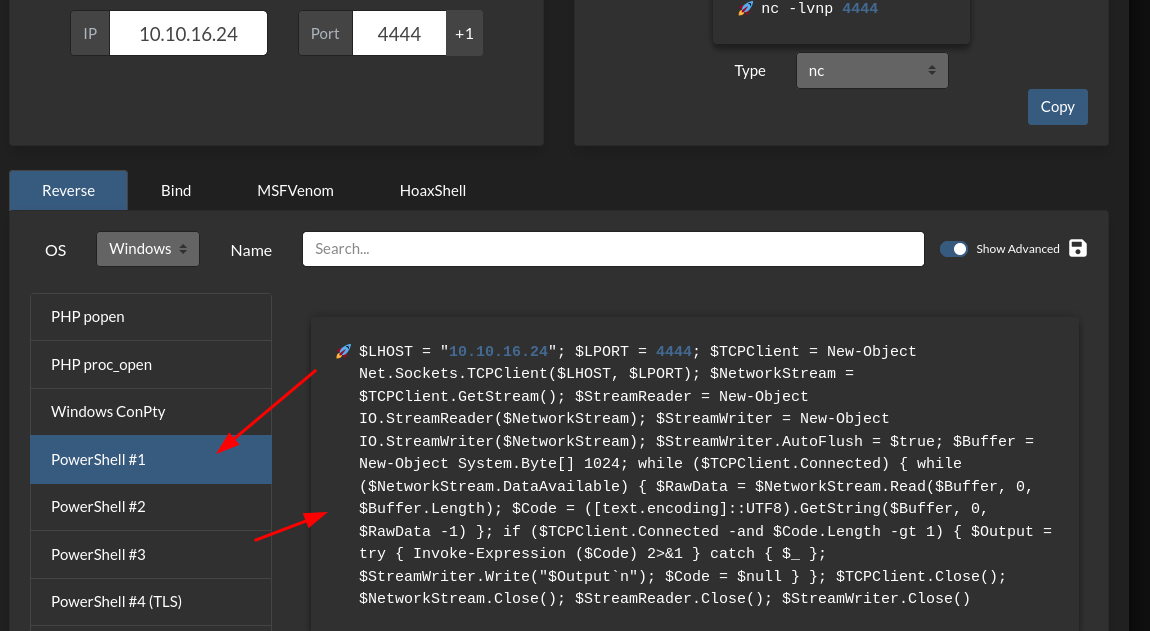Image resolution: width=1150 pixels, height=631 pixels.
Task: Select PowerShell #1 payload
Action: (151, 459)
